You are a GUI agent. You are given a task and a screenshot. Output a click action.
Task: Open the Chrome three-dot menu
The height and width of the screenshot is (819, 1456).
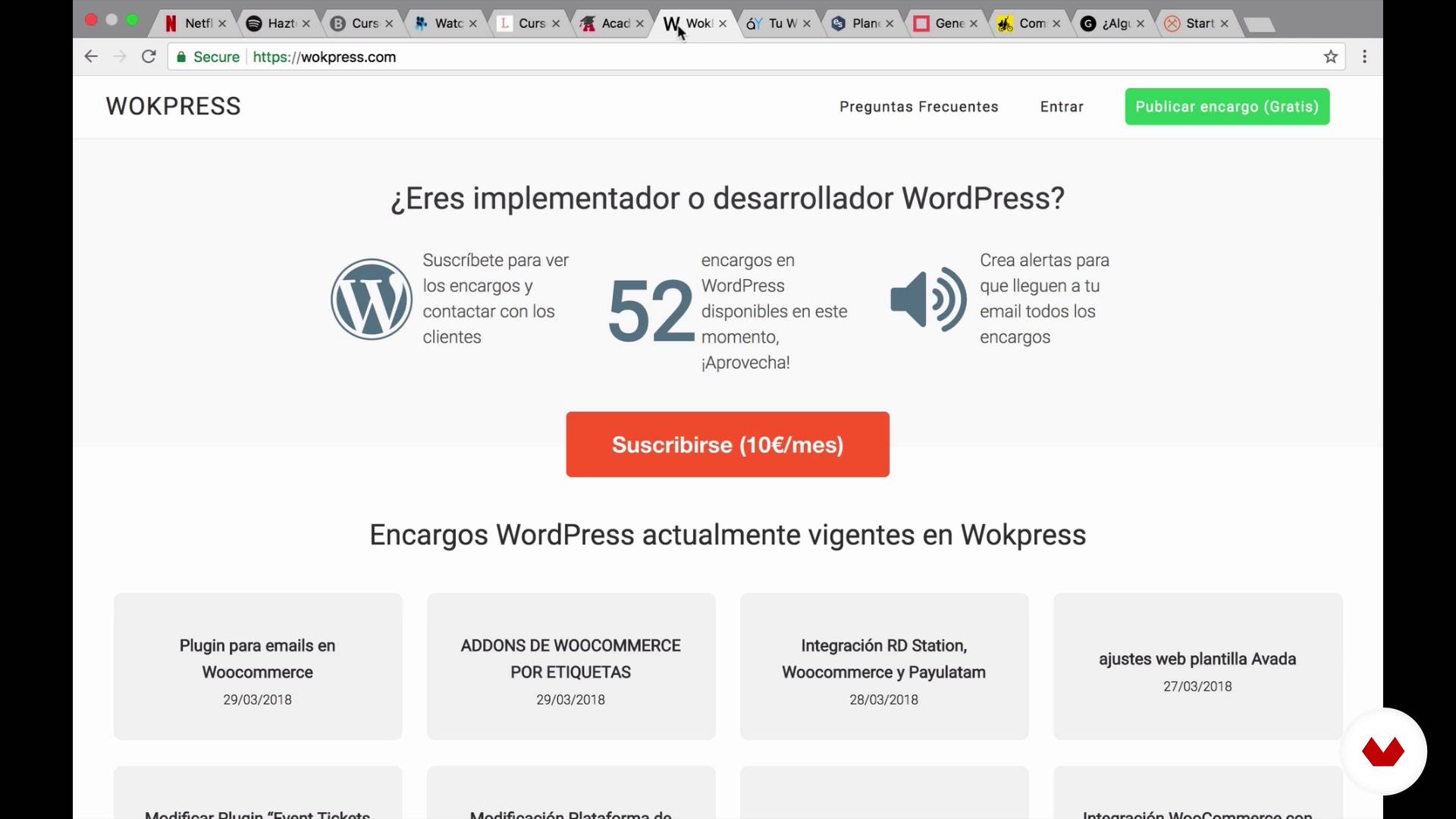[x=1364, y=57]
